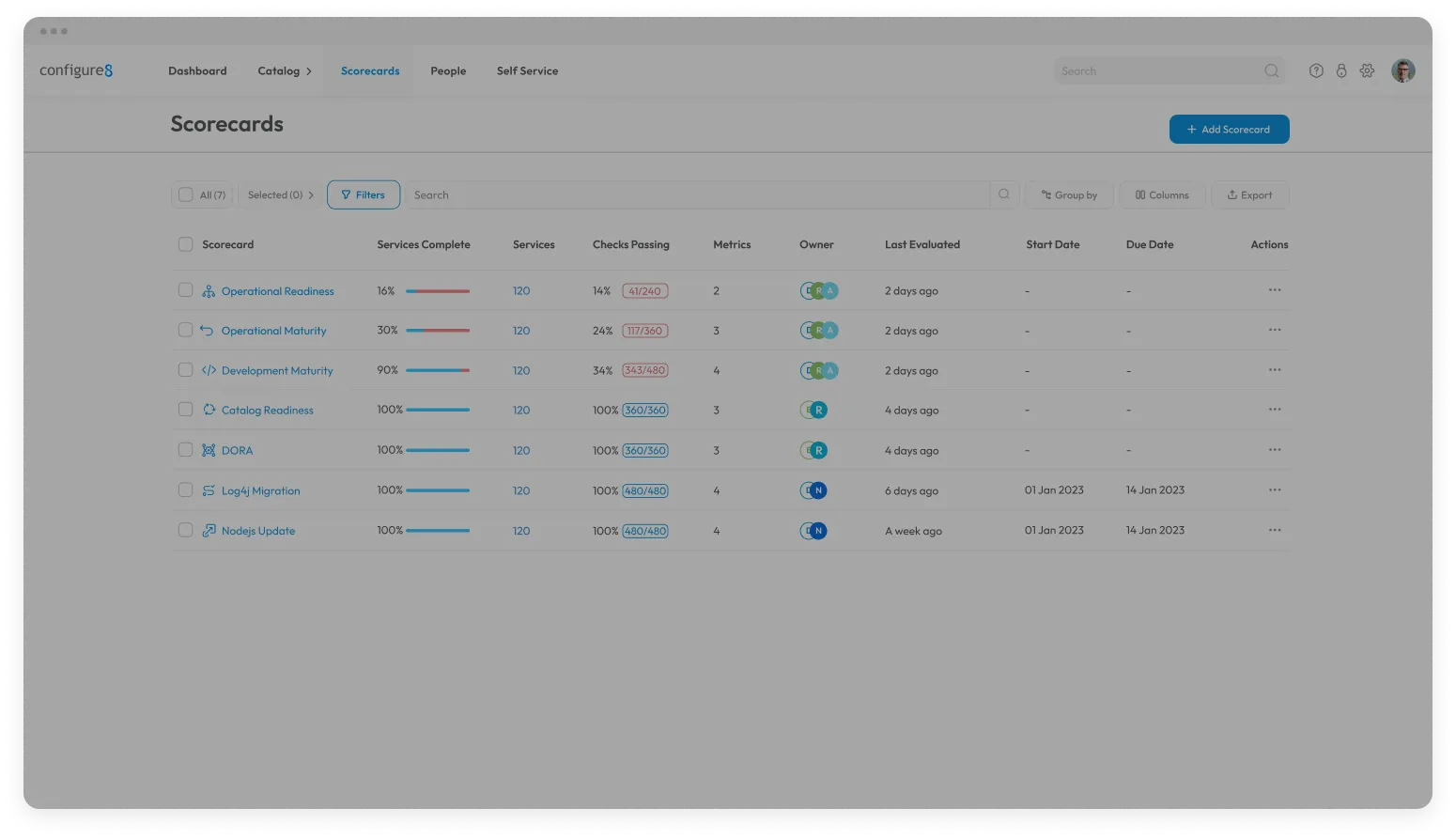Click the DORA scorecard icon

[209, 450]
